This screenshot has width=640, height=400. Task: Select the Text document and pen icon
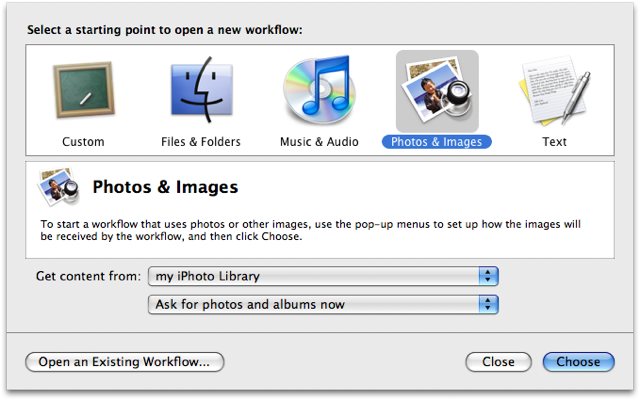pos(554,90)
